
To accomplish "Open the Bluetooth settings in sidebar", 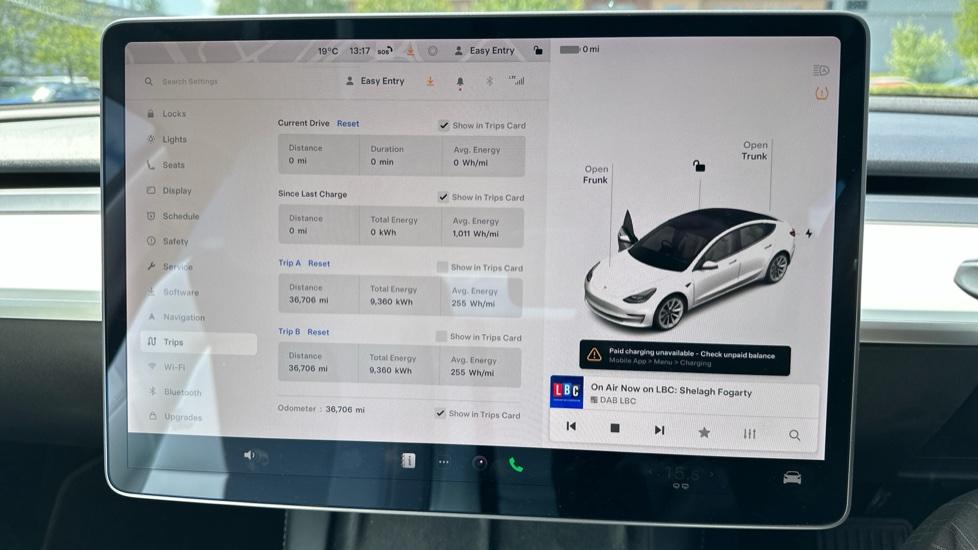I will tap(175, 392).
